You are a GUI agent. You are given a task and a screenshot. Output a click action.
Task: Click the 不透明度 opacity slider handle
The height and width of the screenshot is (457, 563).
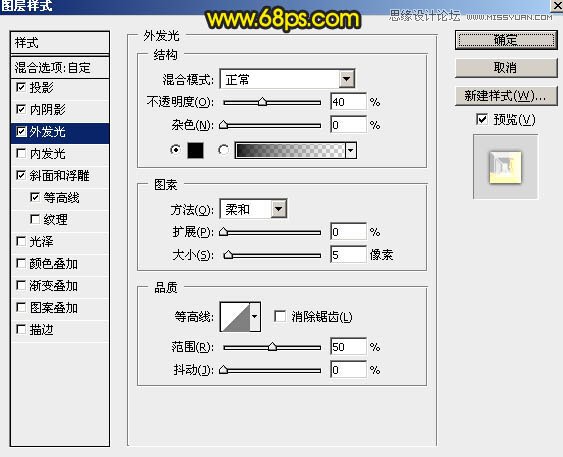click(262, 102)
